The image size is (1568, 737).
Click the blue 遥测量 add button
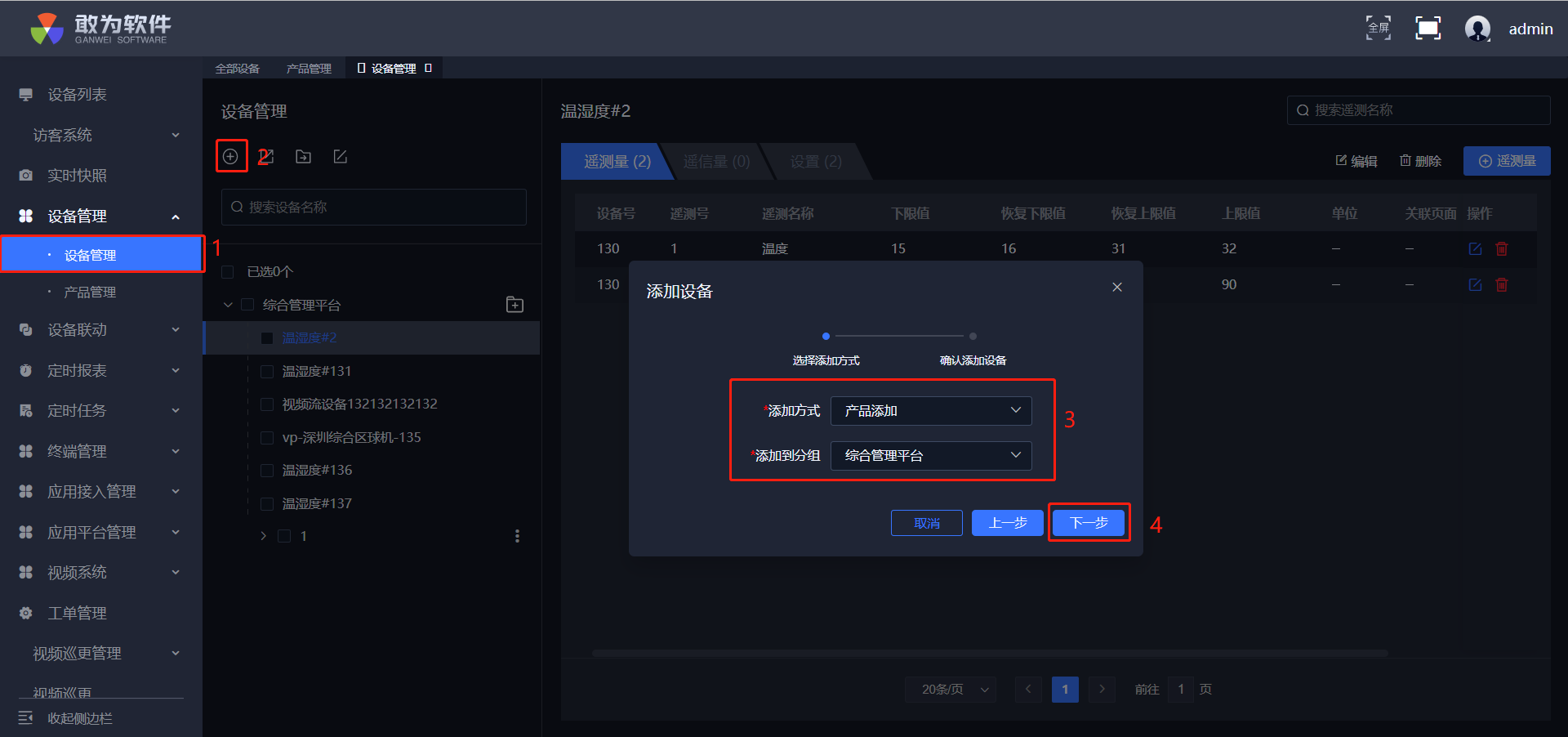click(x=1507, y=161)
